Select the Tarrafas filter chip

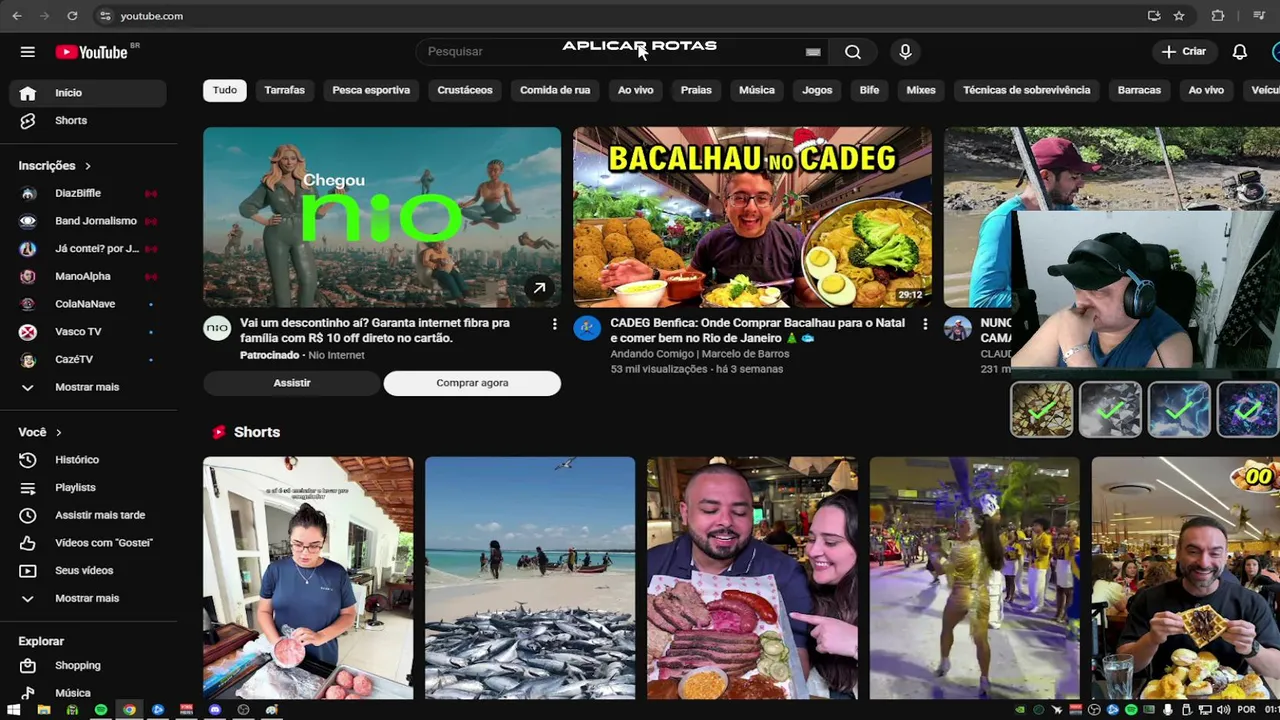tap(284, 90)
